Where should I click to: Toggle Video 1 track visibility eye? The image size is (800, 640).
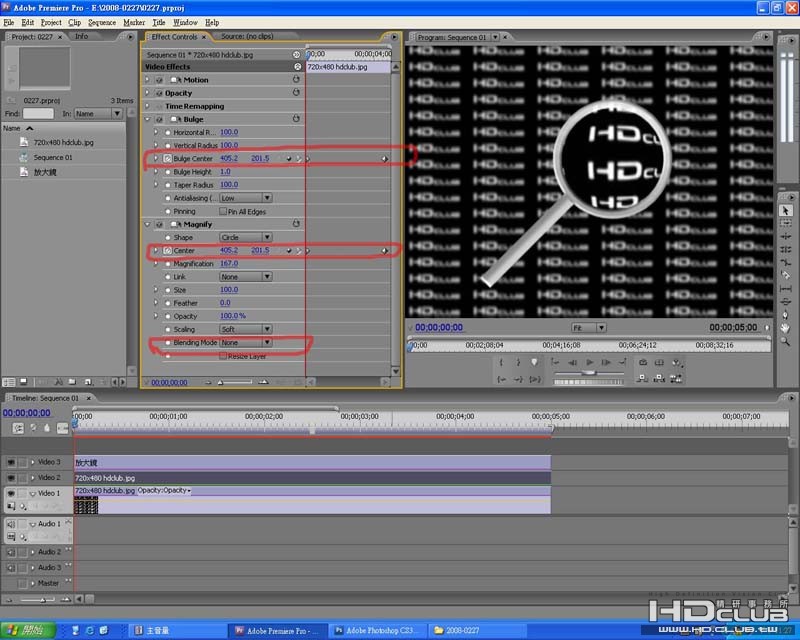click(x=11, y=493)
